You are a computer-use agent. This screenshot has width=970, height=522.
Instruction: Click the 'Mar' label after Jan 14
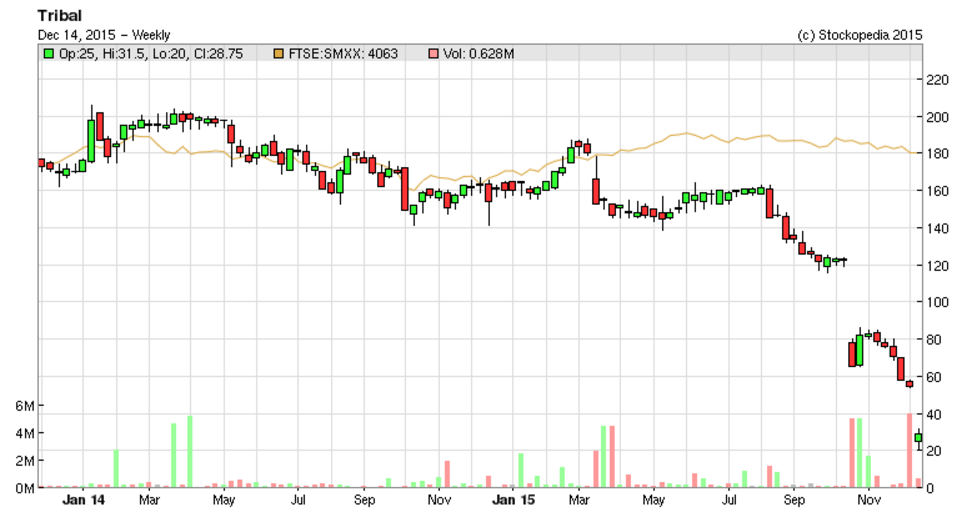coord(149,500)
